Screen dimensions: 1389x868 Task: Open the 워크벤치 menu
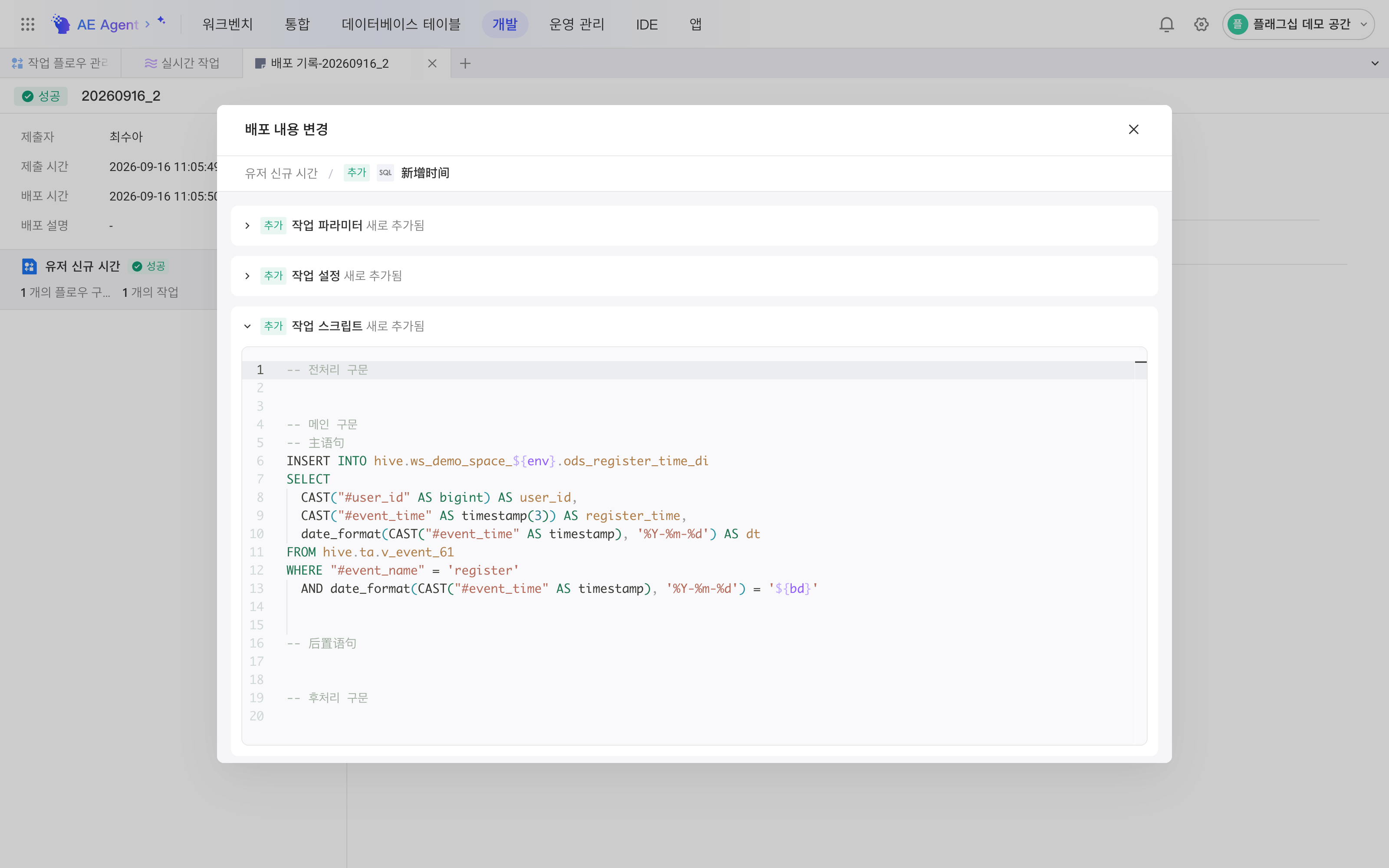pos(227,24)
